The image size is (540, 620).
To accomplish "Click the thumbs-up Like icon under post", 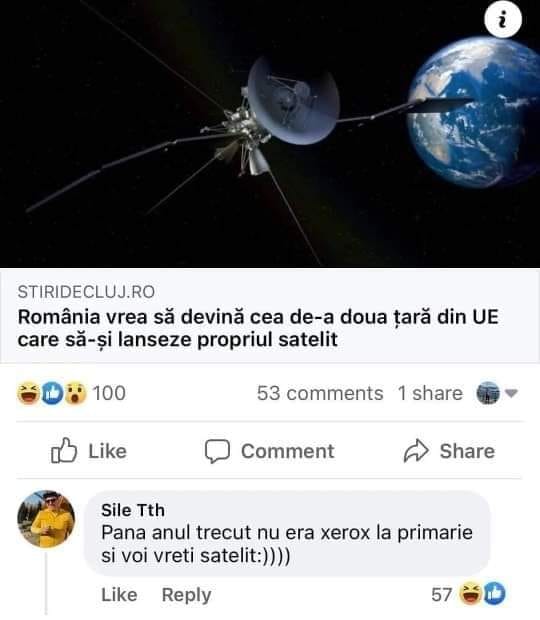I will pos(64,451).
